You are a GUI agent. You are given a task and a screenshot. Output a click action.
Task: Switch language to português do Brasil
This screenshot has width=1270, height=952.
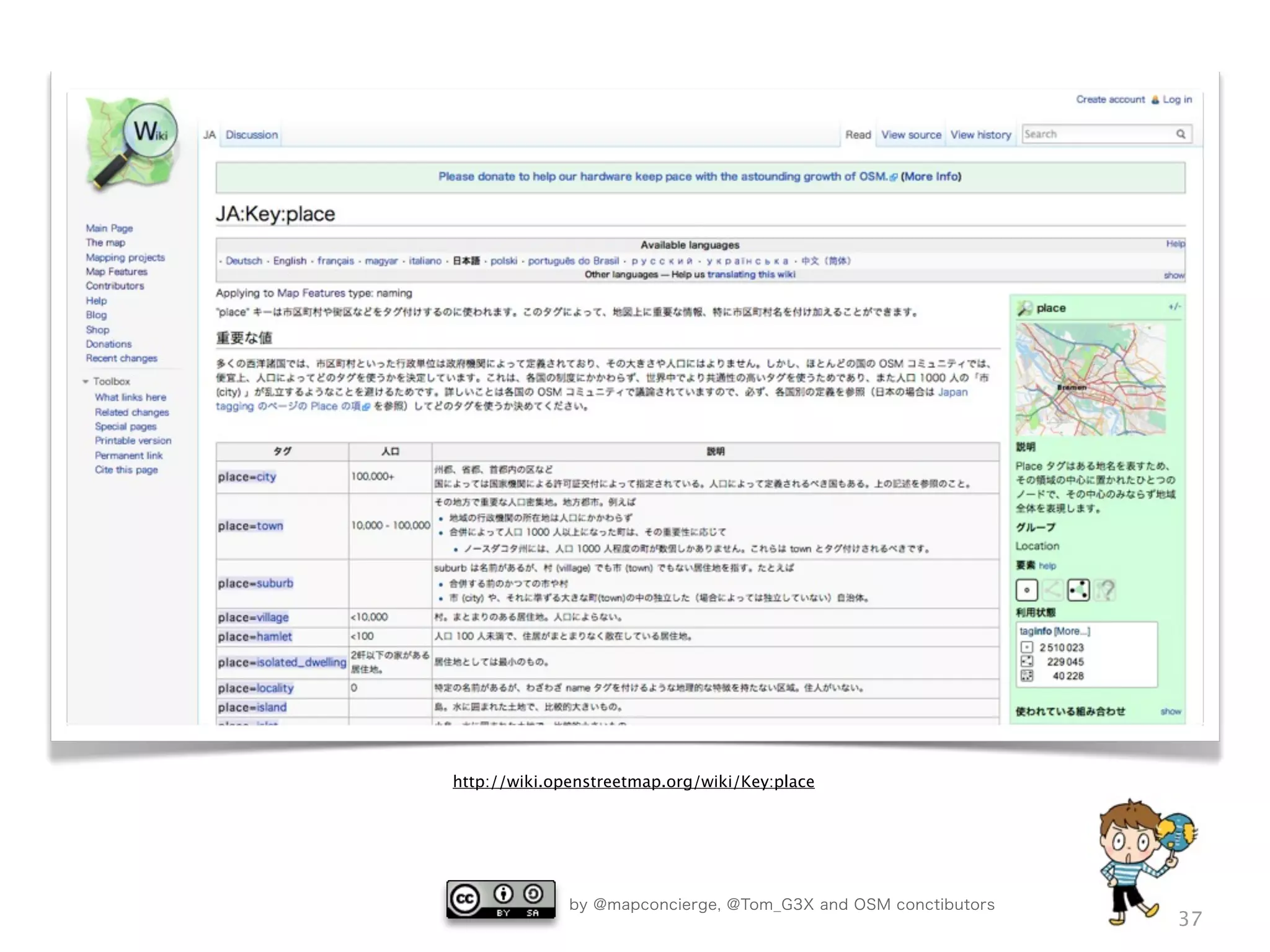click(x=573, y=261)
